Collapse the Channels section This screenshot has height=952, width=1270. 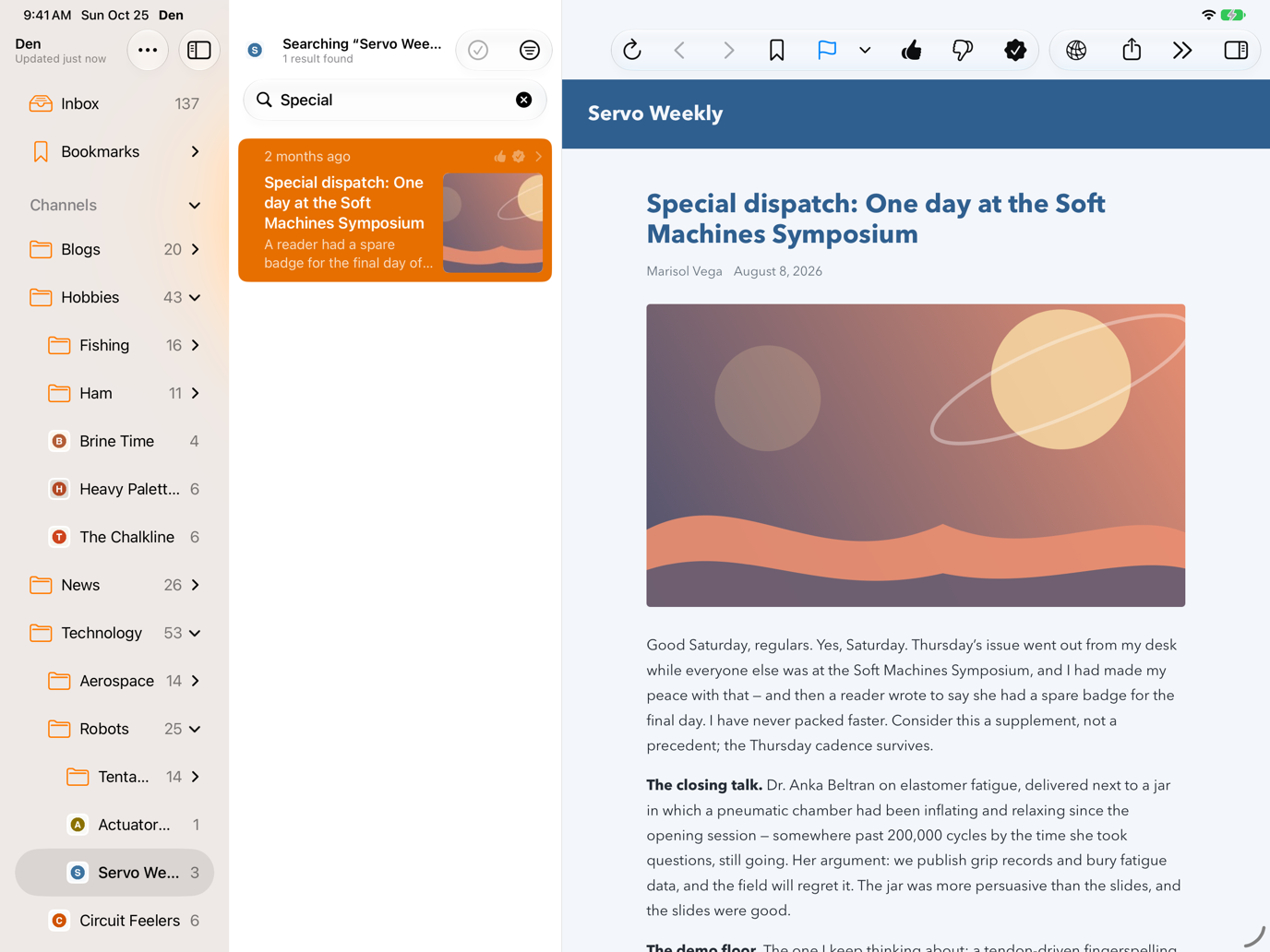(x=195, y=205)
